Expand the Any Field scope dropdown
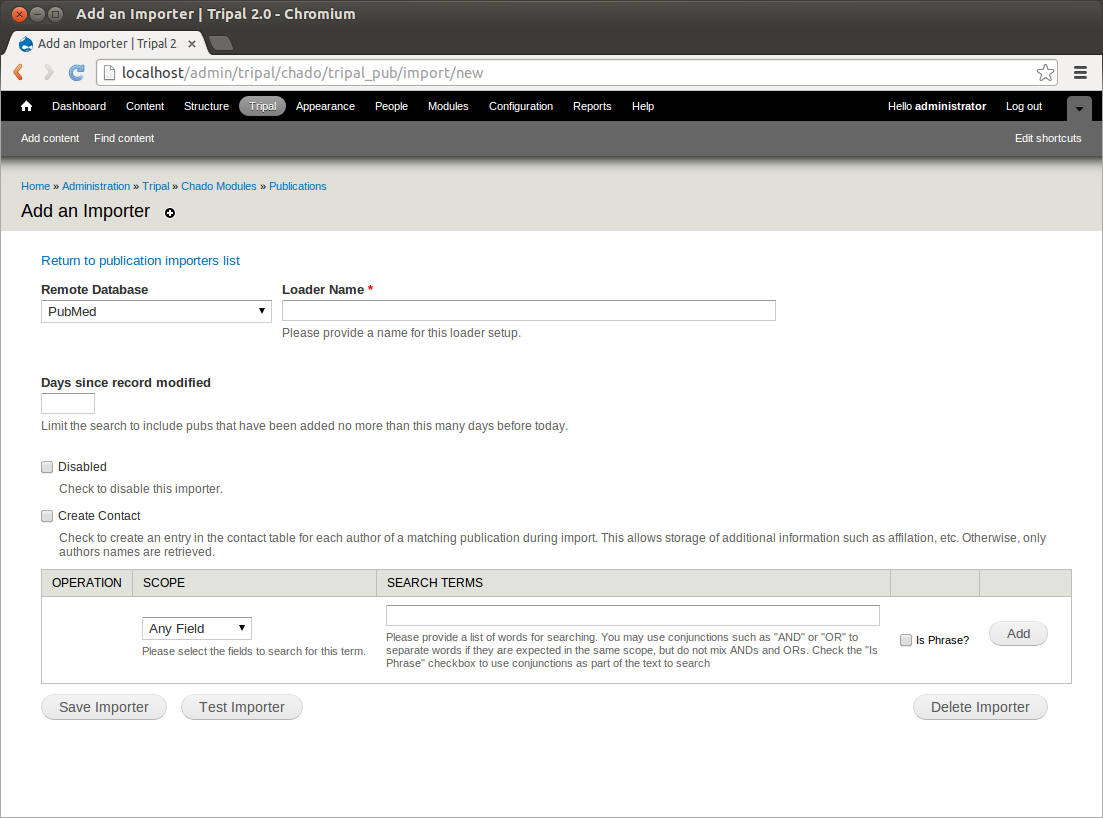This screenshot has height=818, width=1103. tap(196, 628)
